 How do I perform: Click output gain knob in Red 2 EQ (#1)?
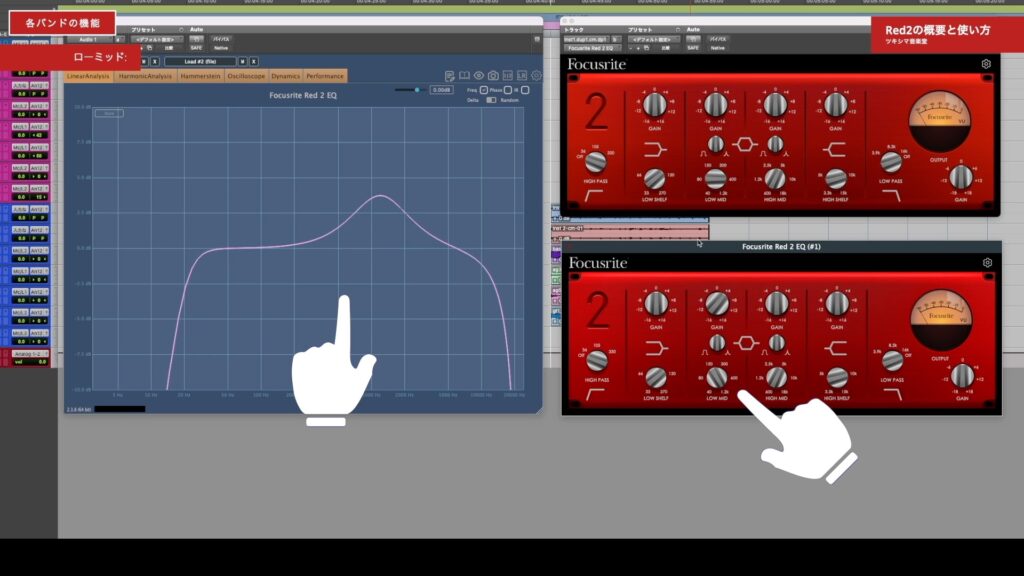pos(962,376)
